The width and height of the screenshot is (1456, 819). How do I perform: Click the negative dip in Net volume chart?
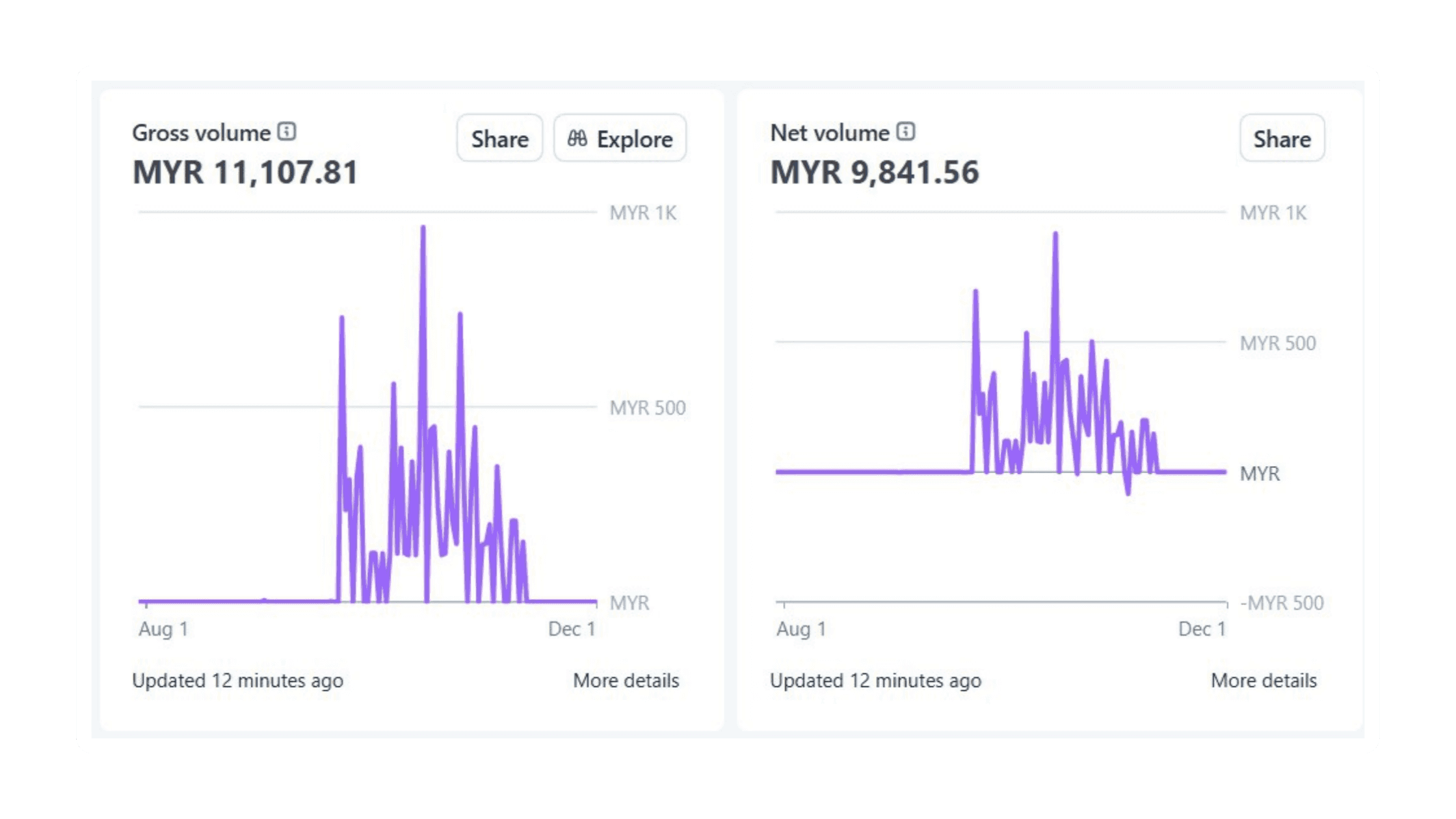pyautogui.click(x=1128, y=491)
